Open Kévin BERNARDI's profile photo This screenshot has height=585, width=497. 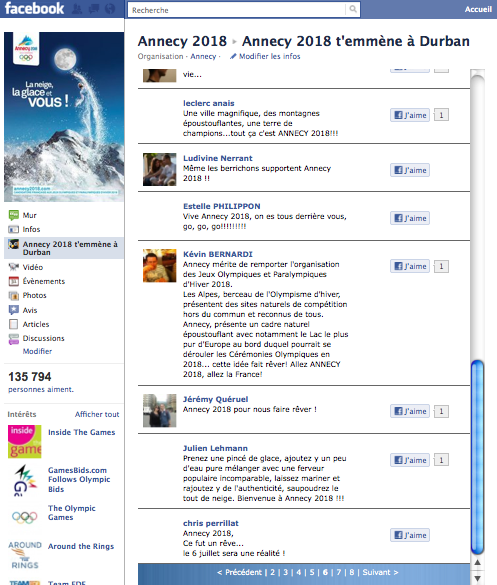(160, 266)
